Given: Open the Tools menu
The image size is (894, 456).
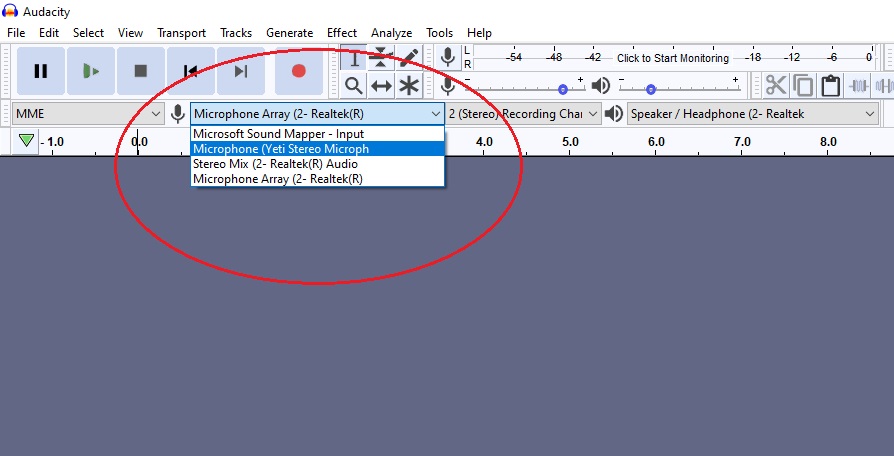Looking at the screenshot, I should pos(440,33).
